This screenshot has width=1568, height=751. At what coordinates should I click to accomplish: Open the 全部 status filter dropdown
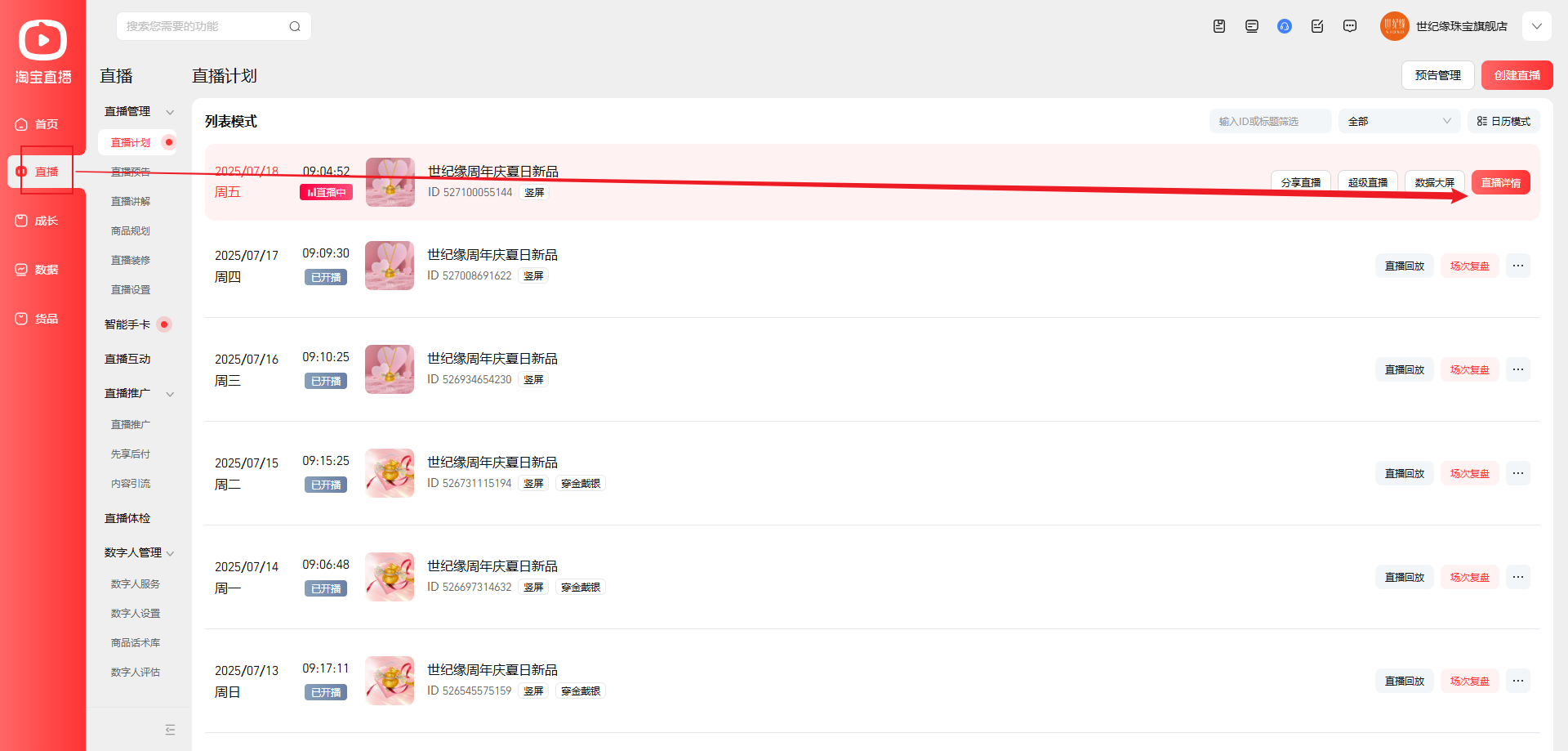pos(1399,121)
